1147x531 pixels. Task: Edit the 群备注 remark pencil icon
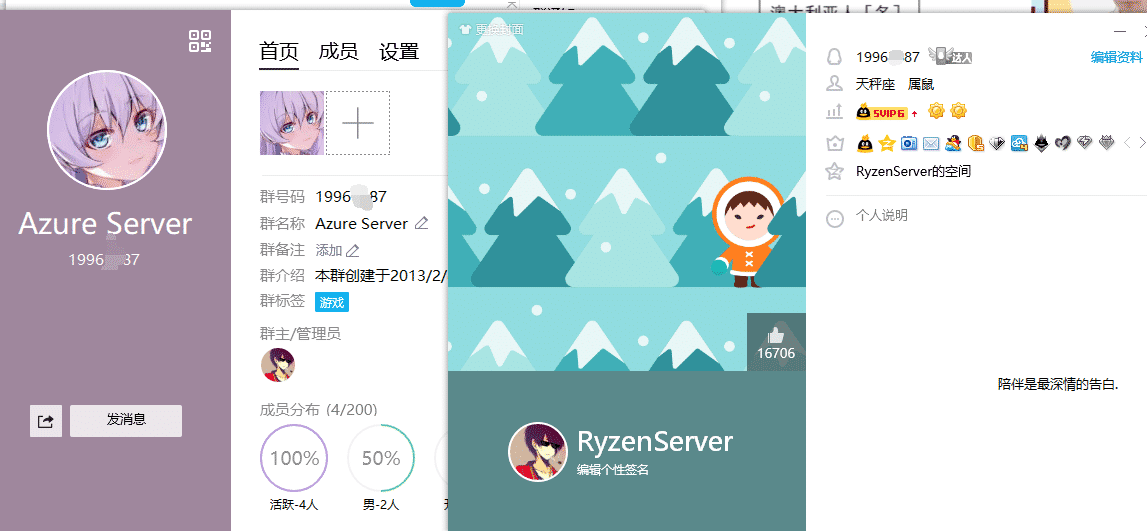353,251
